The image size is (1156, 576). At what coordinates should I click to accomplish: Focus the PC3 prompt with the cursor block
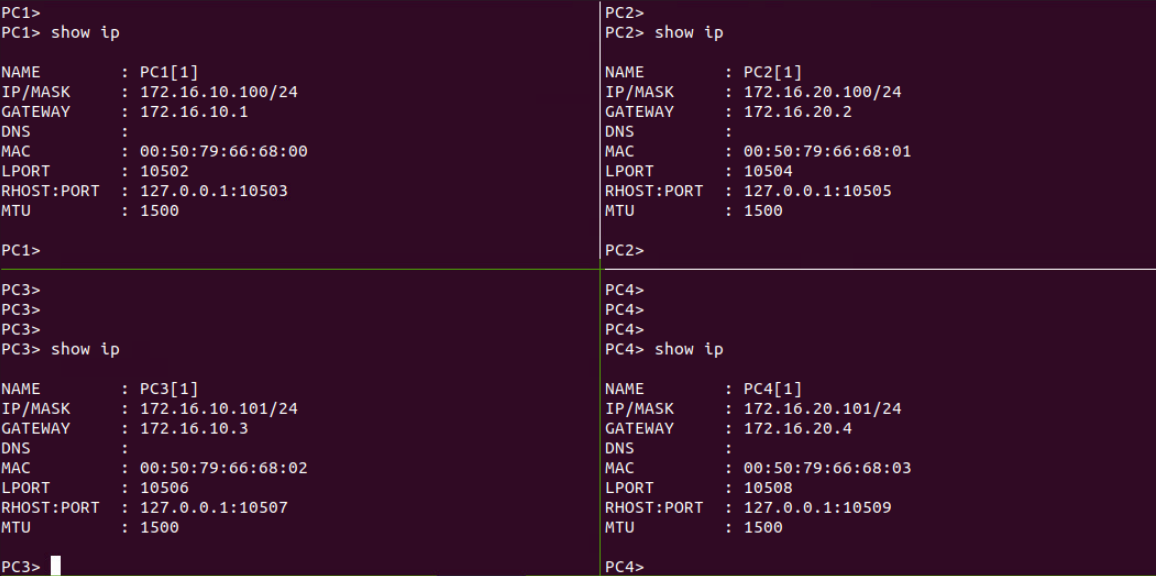(x=31, y=566)
